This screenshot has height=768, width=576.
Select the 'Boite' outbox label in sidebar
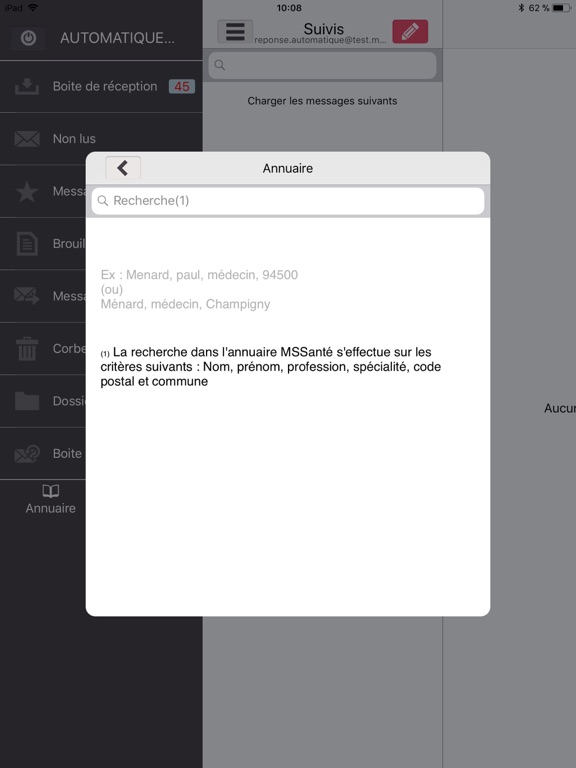67,454
